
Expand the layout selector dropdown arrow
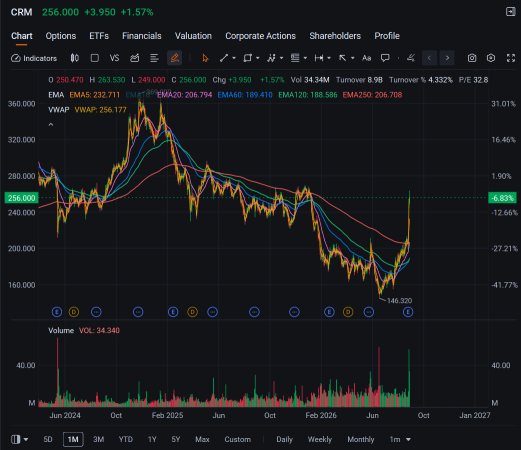(x=26, y=440)
